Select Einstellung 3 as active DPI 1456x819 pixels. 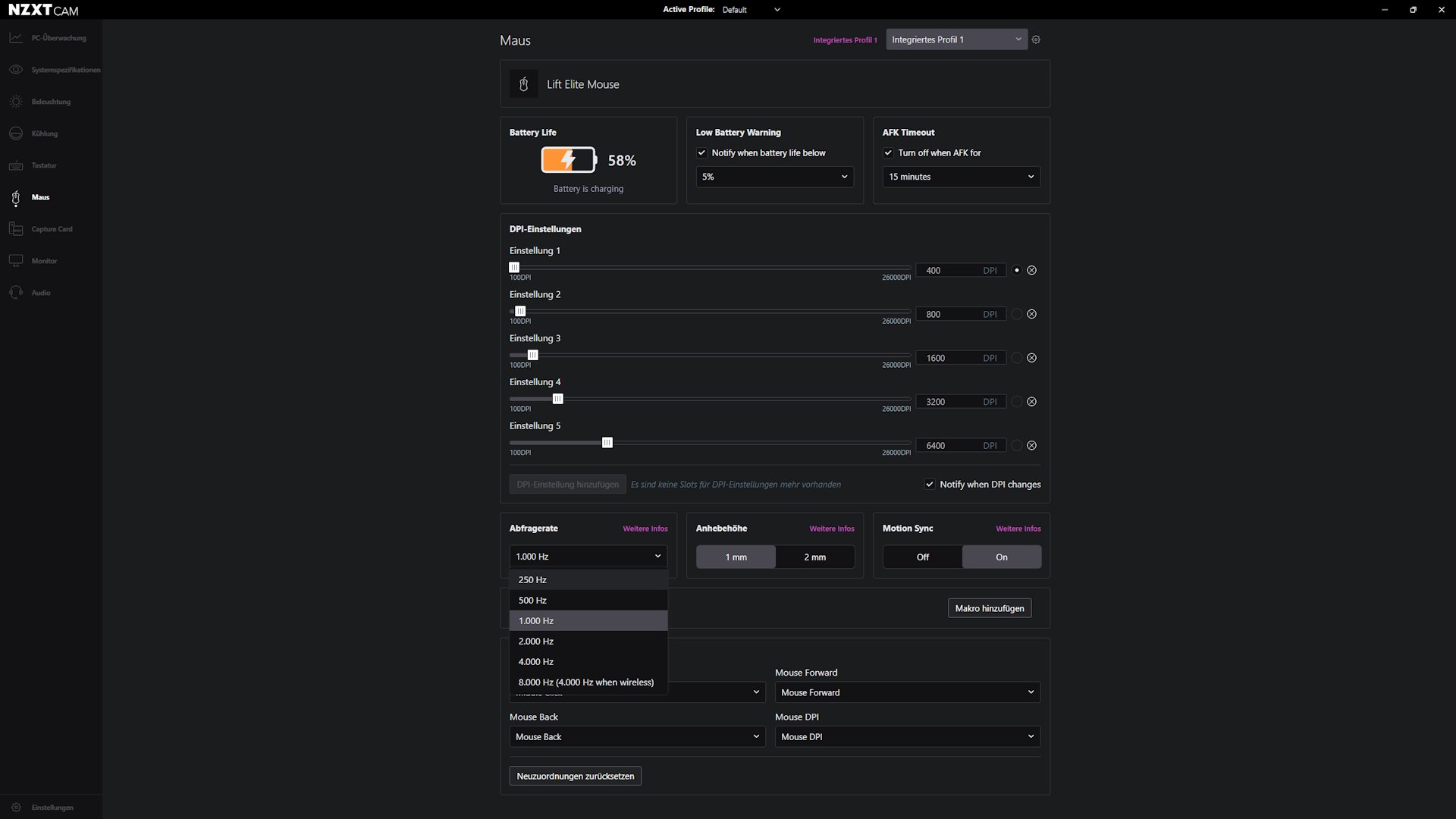pyautogui.click(x=1017, y=358)
